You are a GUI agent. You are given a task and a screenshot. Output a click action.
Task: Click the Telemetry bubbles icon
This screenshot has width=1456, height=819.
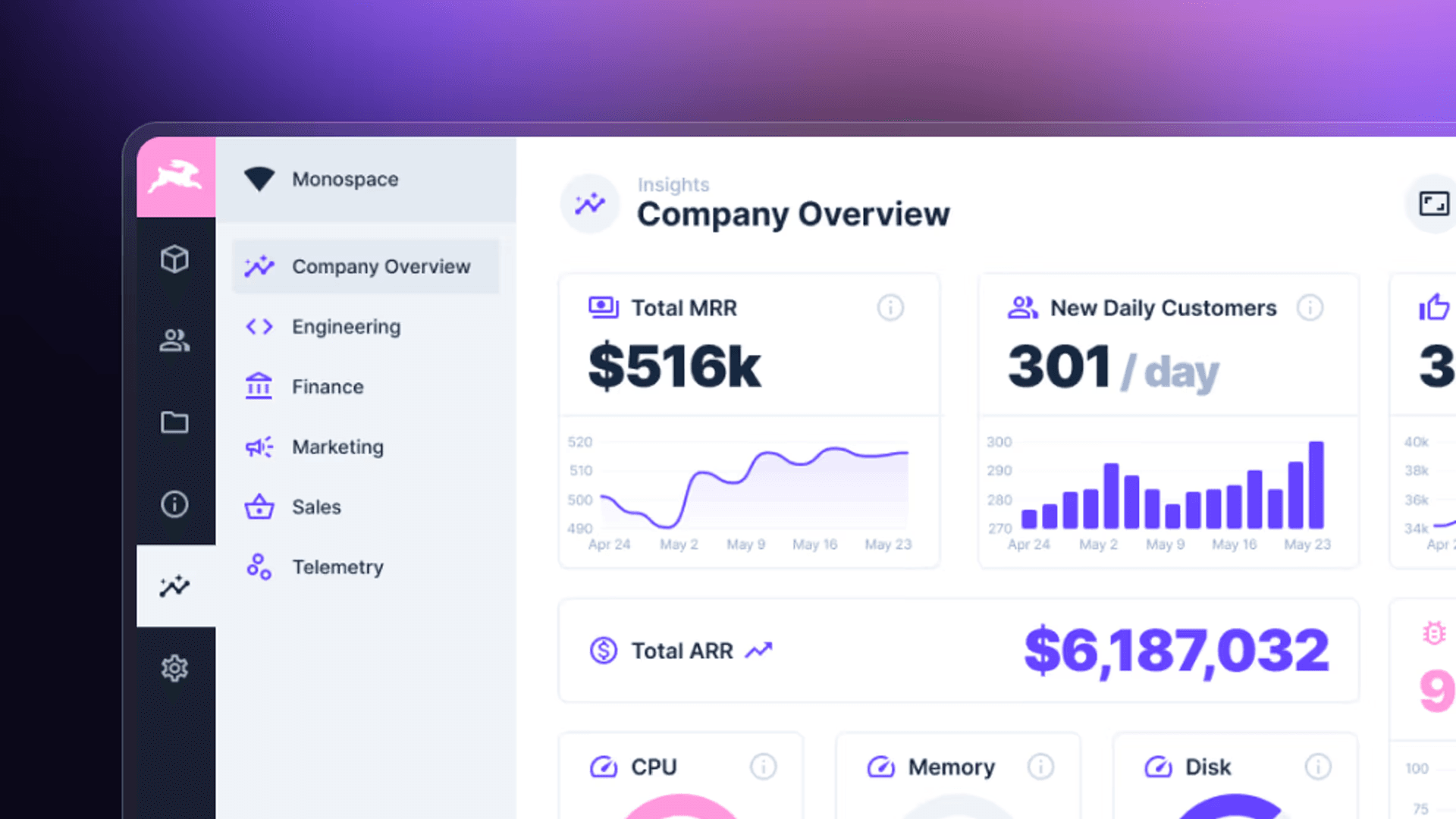click(x=259, y=566)
